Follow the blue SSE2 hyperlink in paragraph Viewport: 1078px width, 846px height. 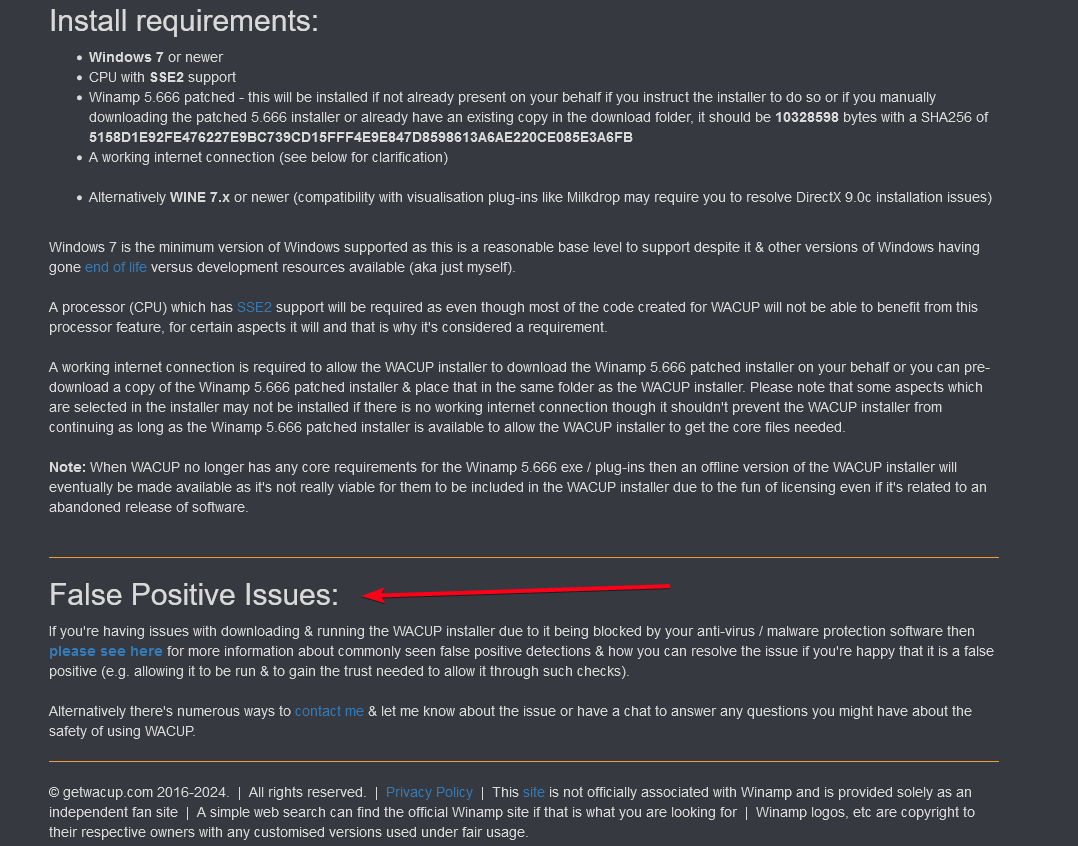(x=254, y=307)
